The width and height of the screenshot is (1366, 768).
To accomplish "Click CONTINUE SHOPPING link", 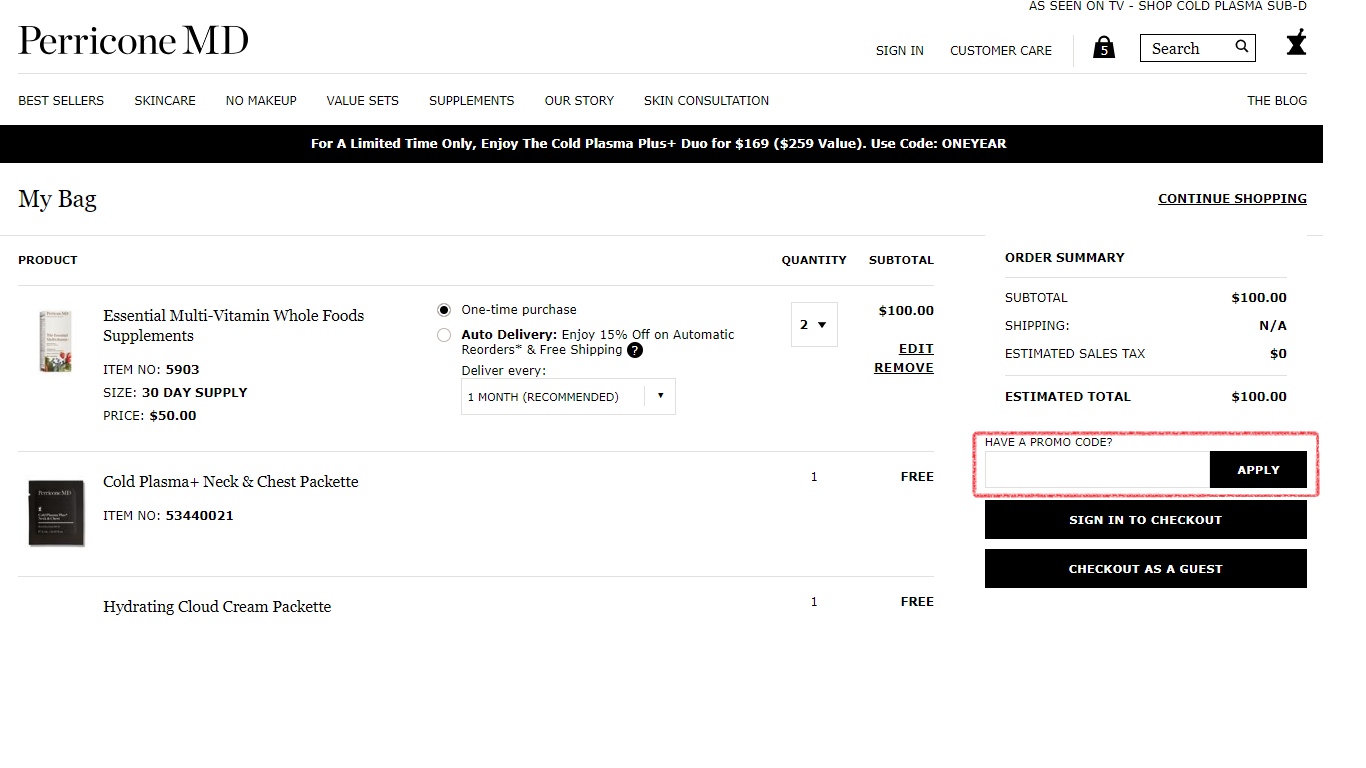I will pyautogui.click(x=1232, y=198).
